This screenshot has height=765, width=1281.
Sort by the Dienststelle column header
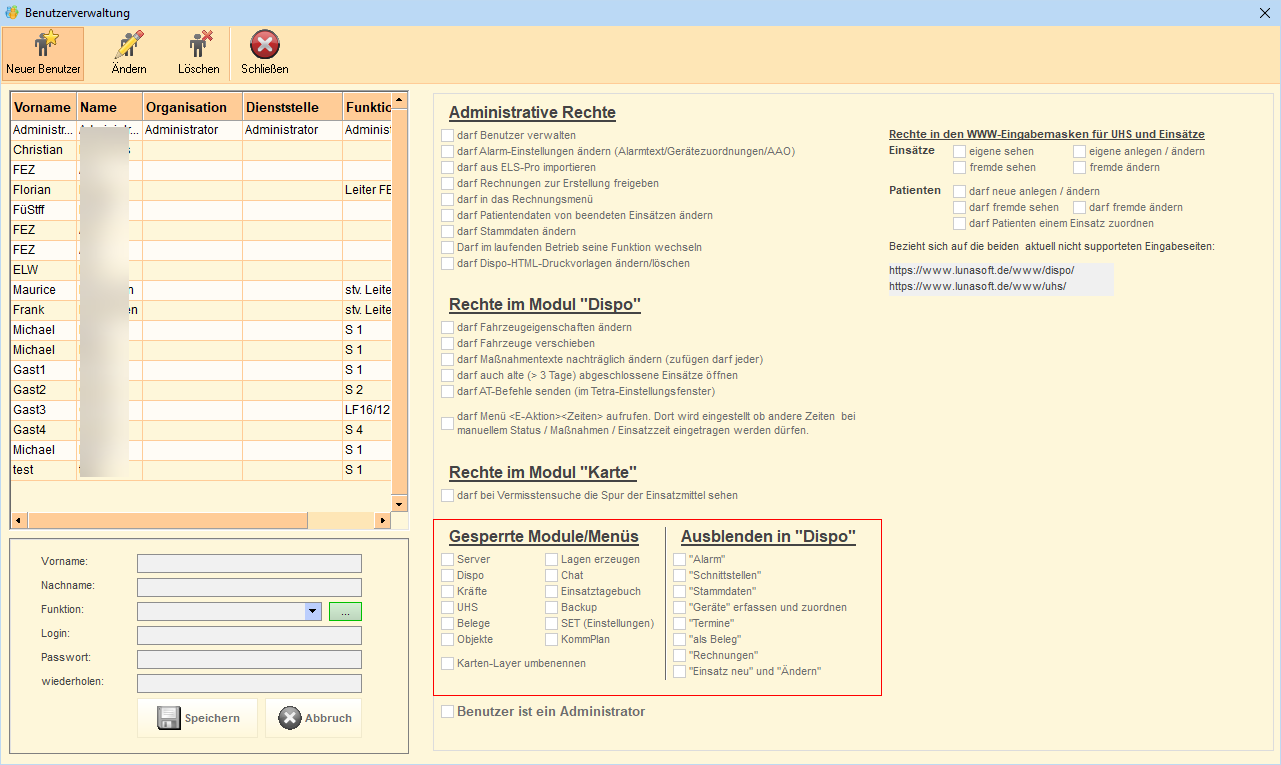292,107
